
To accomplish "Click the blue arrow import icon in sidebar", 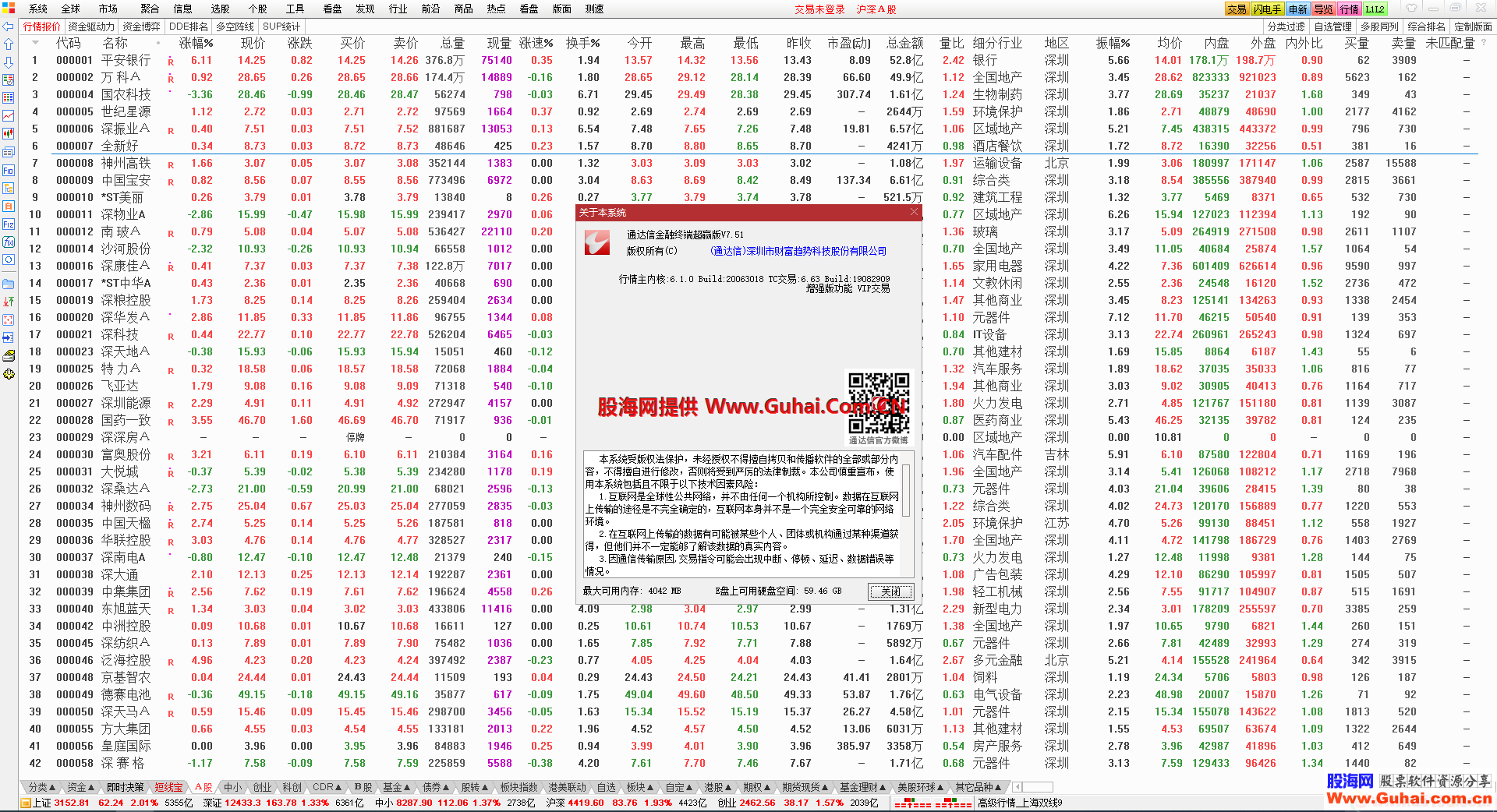I will tap(9, 337).
